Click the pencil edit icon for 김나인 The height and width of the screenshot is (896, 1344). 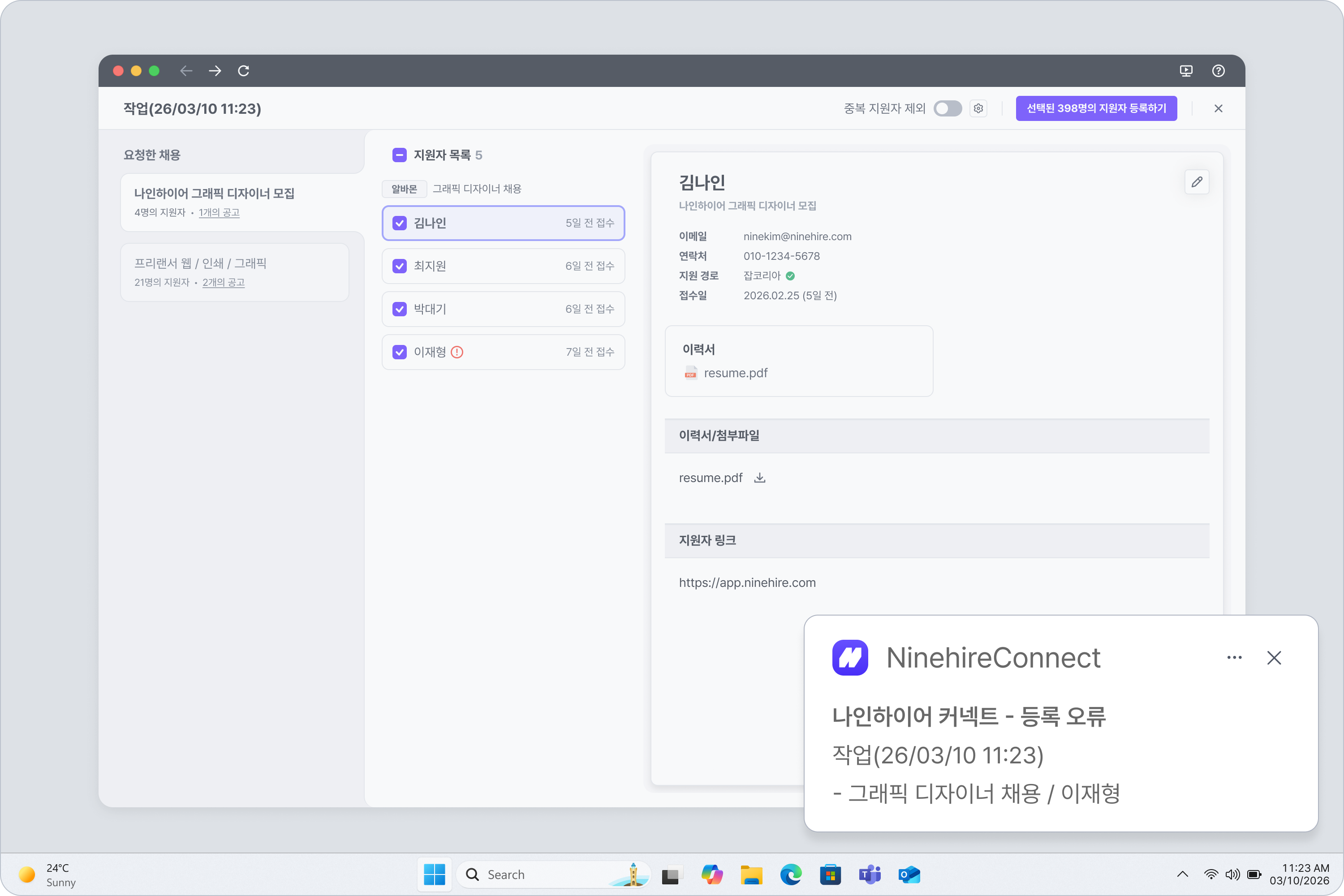[1197, 182]
